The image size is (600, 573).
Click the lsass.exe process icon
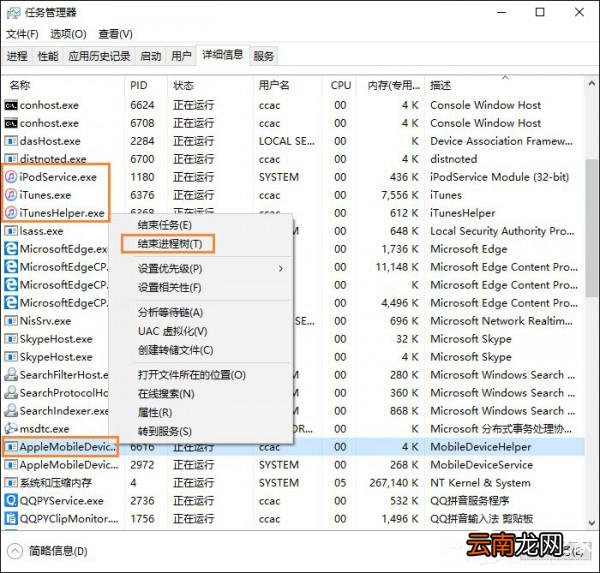11,231
